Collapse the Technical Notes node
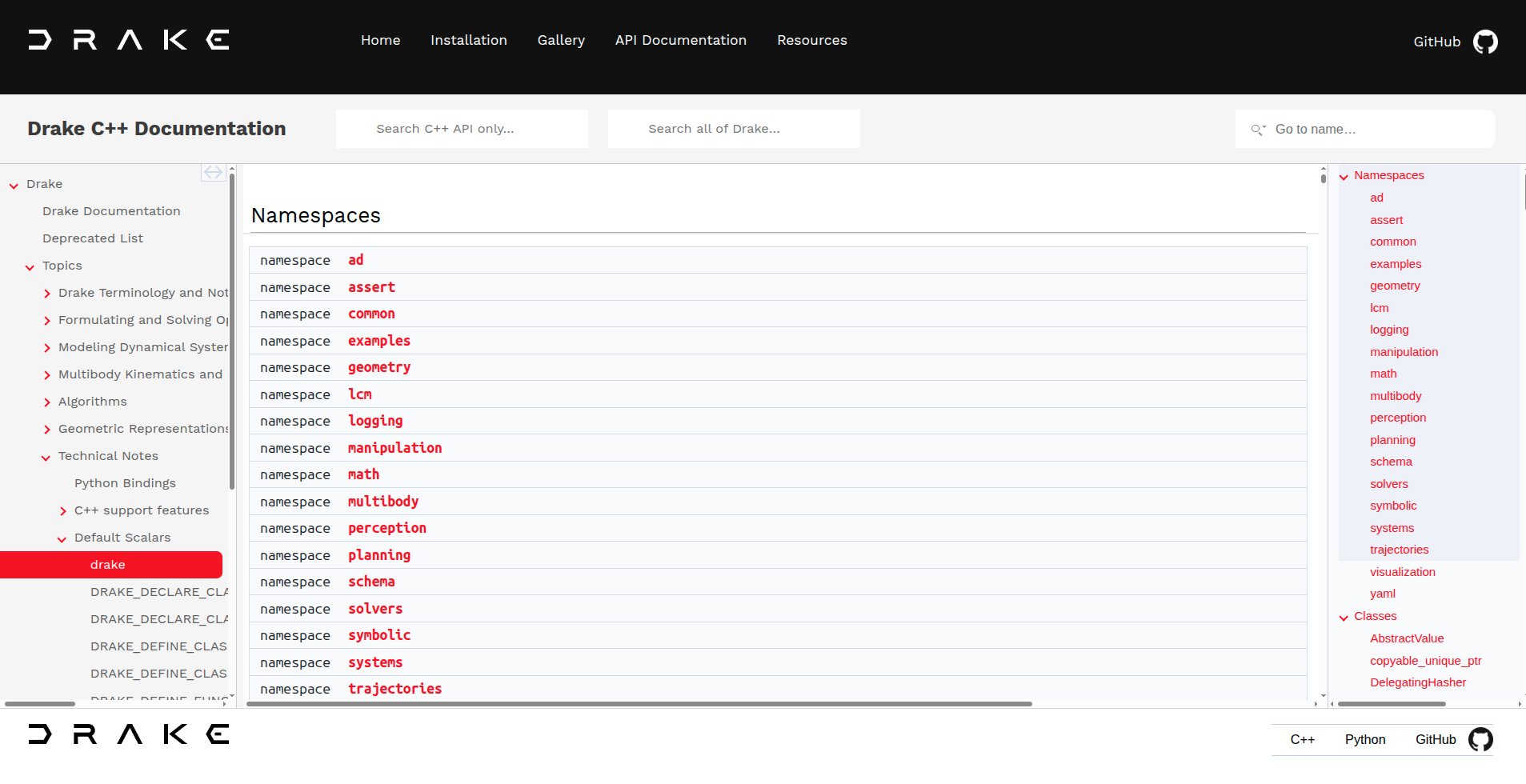Image resolution: width=1526 pixels, height=784 pixels. 46,457
